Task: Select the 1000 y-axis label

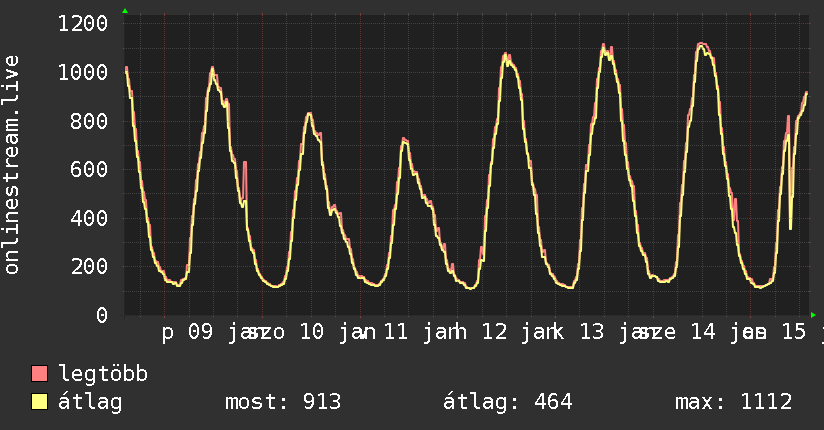Action: pyautogui.click(x=83, y=73)
